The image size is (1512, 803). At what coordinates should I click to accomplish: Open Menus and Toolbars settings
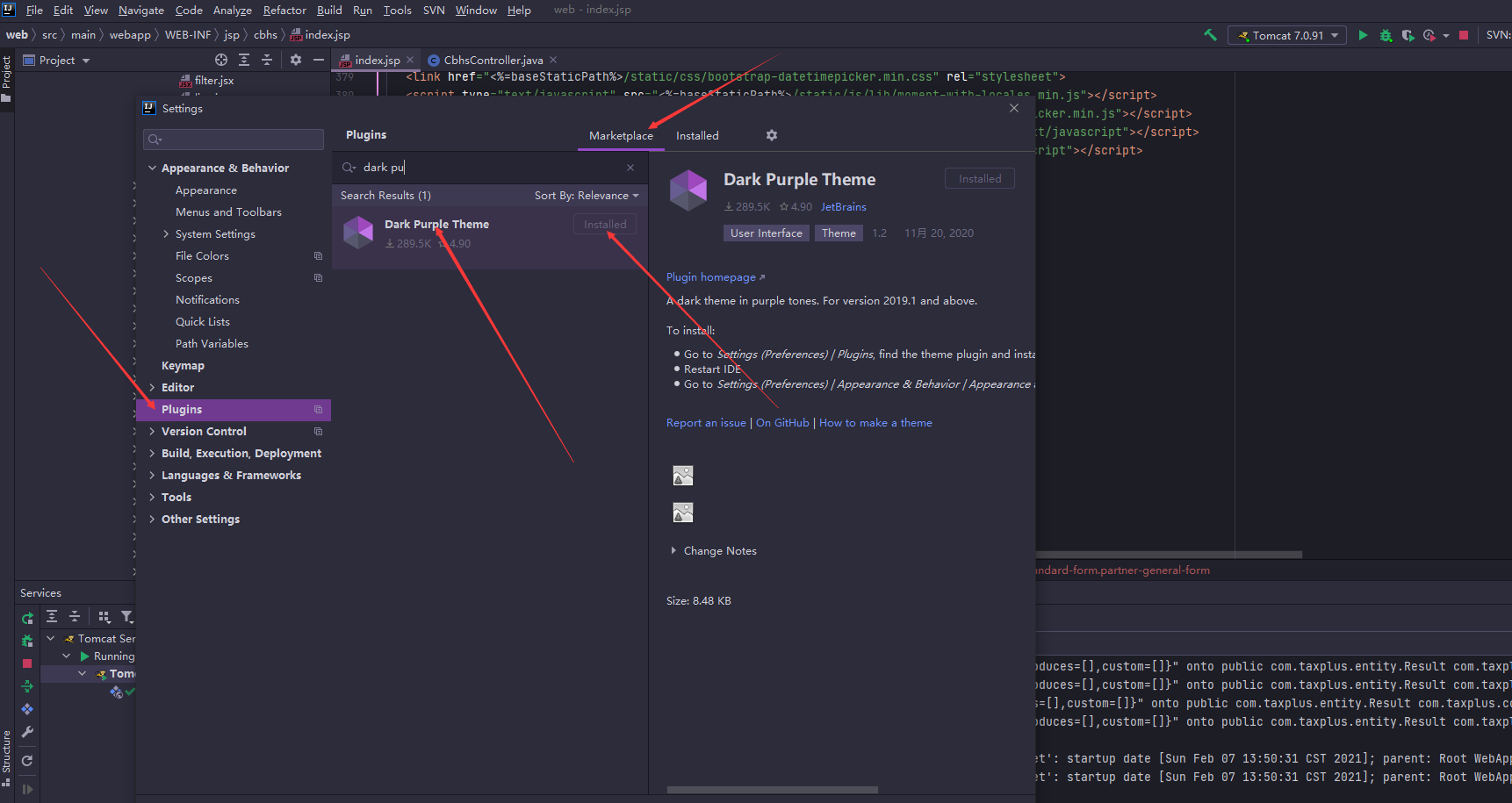point(228,212)
